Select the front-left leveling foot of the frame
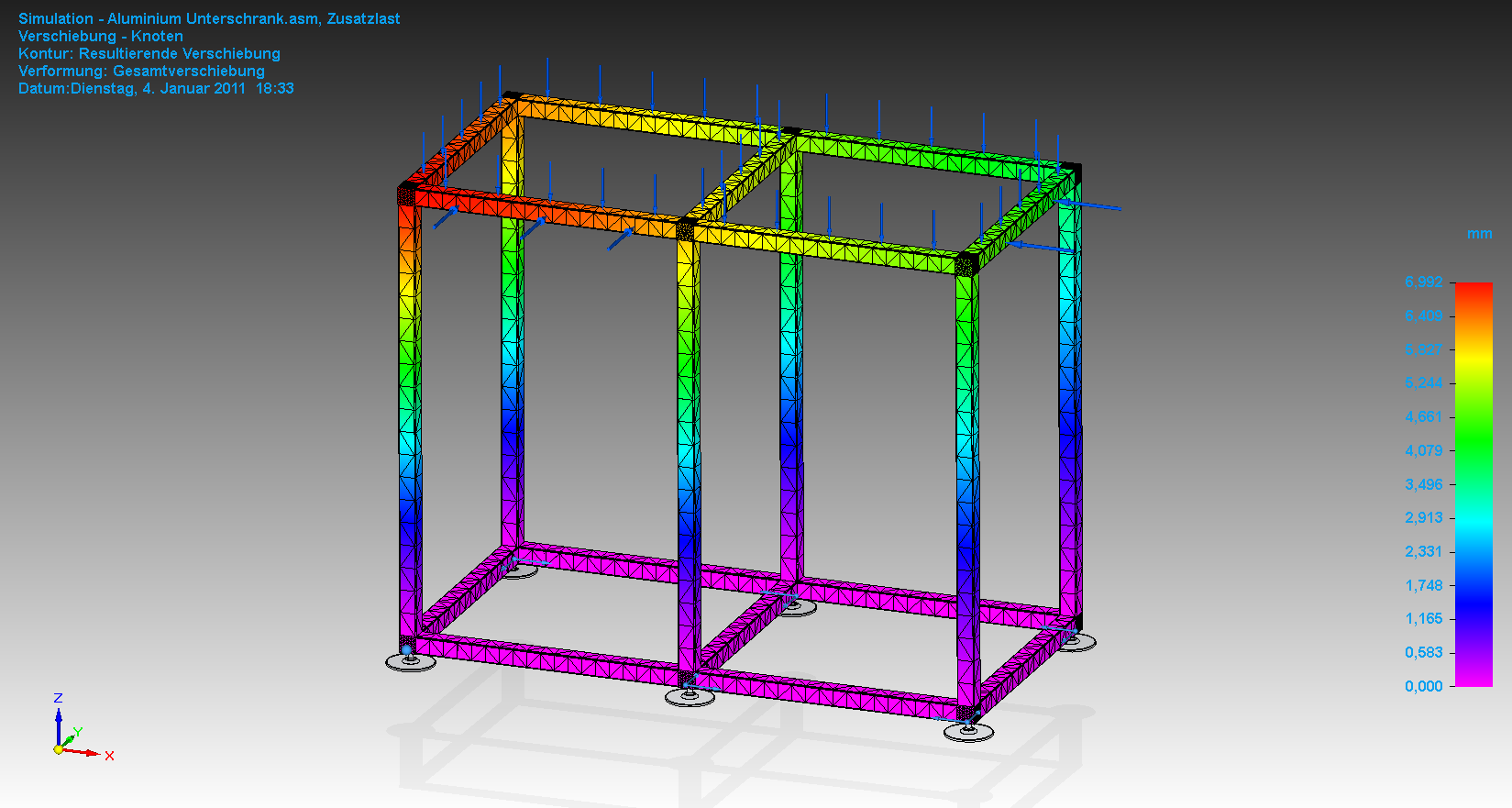 tap(410, 660)
